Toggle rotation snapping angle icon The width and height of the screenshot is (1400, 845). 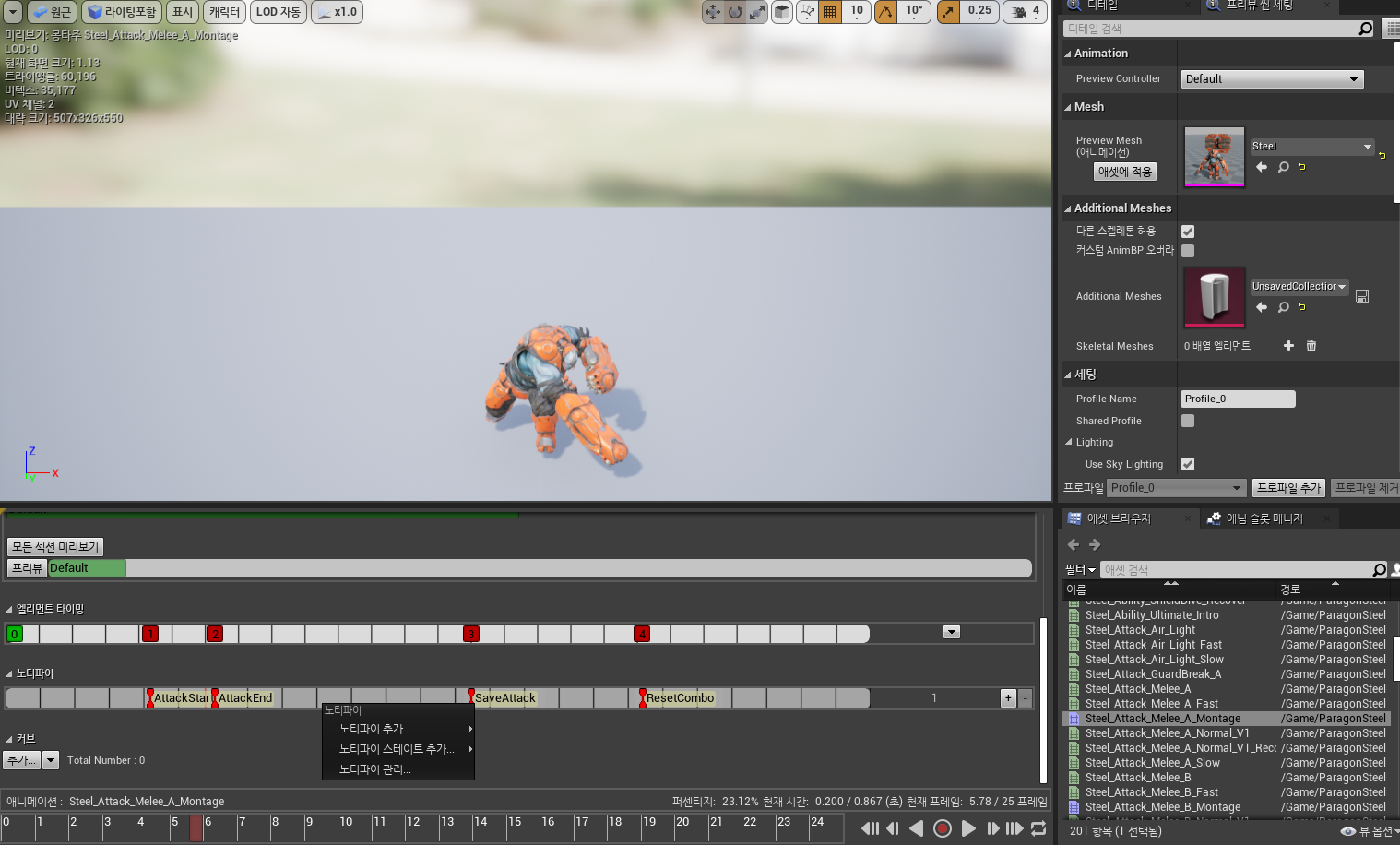tap(885, 12)
